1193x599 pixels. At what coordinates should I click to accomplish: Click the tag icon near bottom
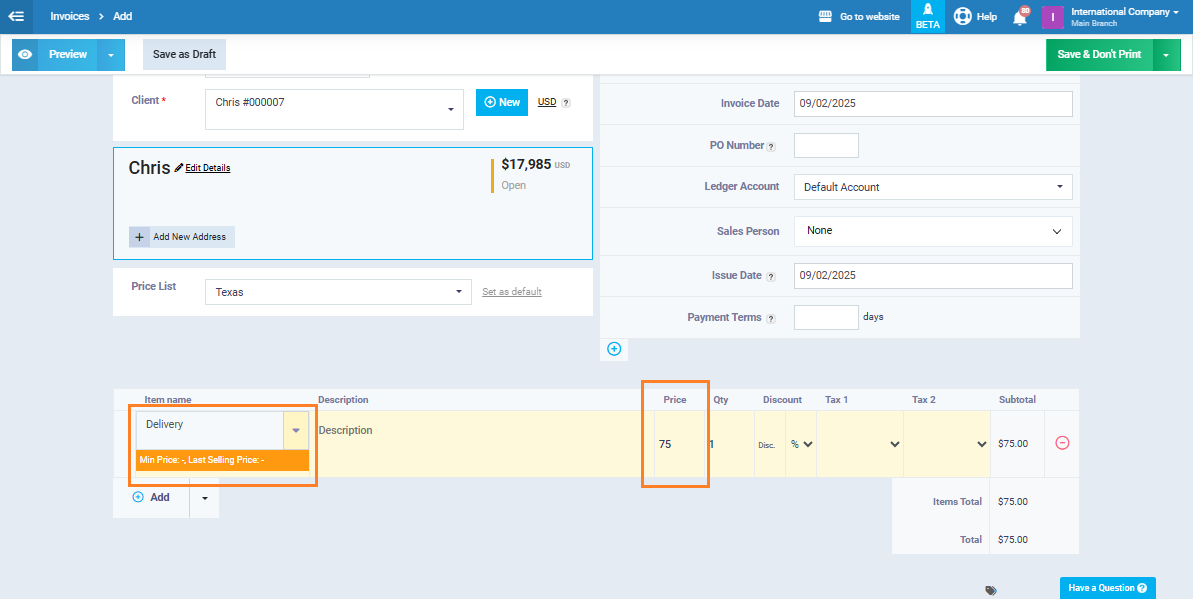pos(990,590)
